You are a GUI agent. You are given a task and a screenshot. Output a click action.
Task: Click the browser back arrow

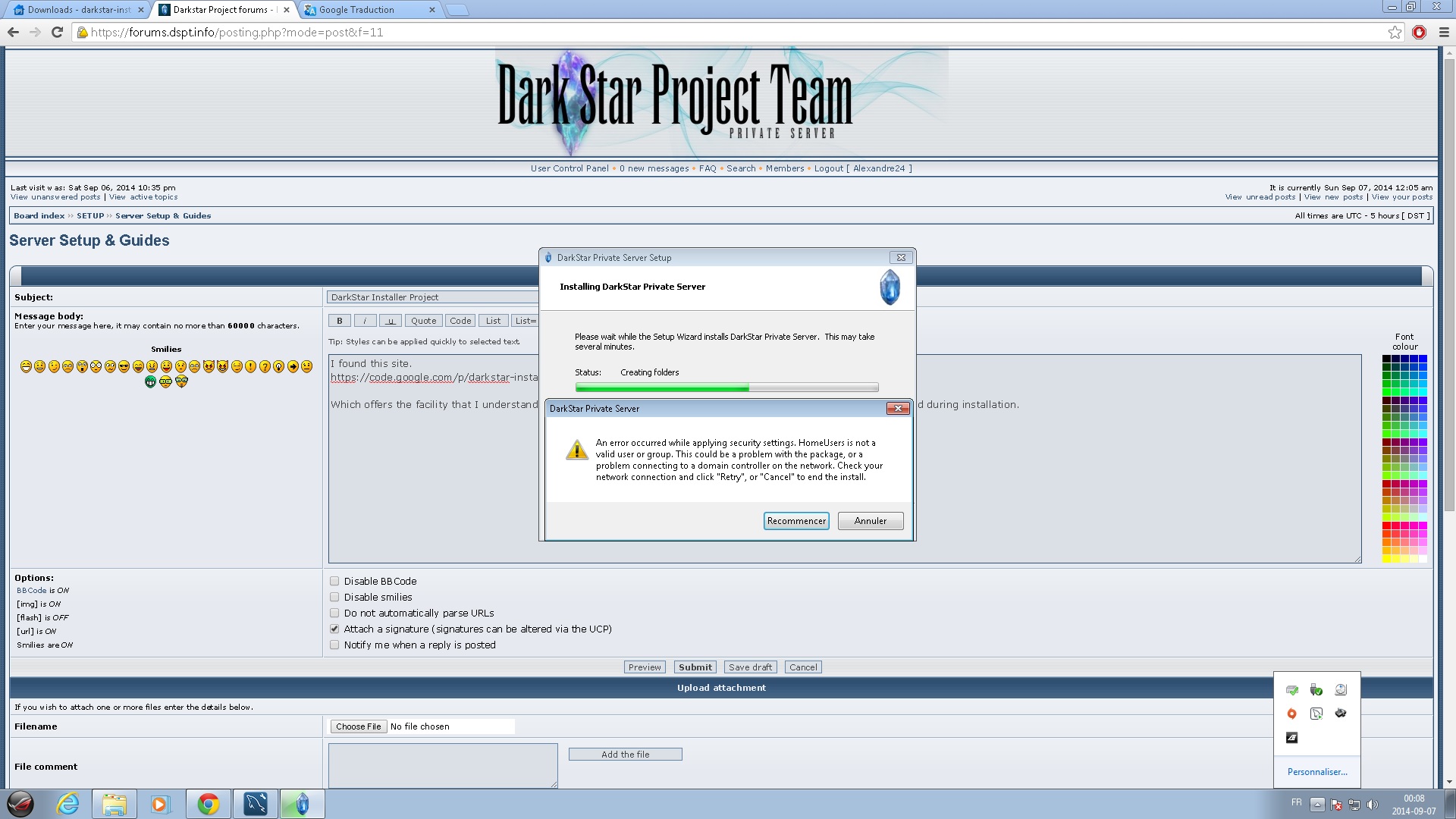[13, 32]
